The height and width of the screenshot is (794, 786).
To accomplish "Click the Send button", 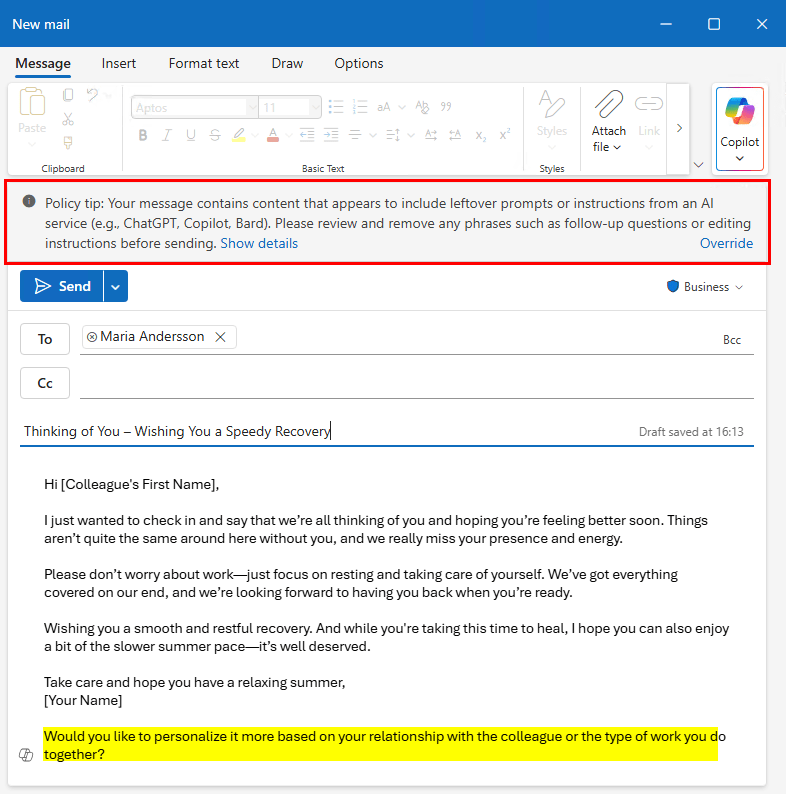I will pyautogui.click(x=62, y=286).
